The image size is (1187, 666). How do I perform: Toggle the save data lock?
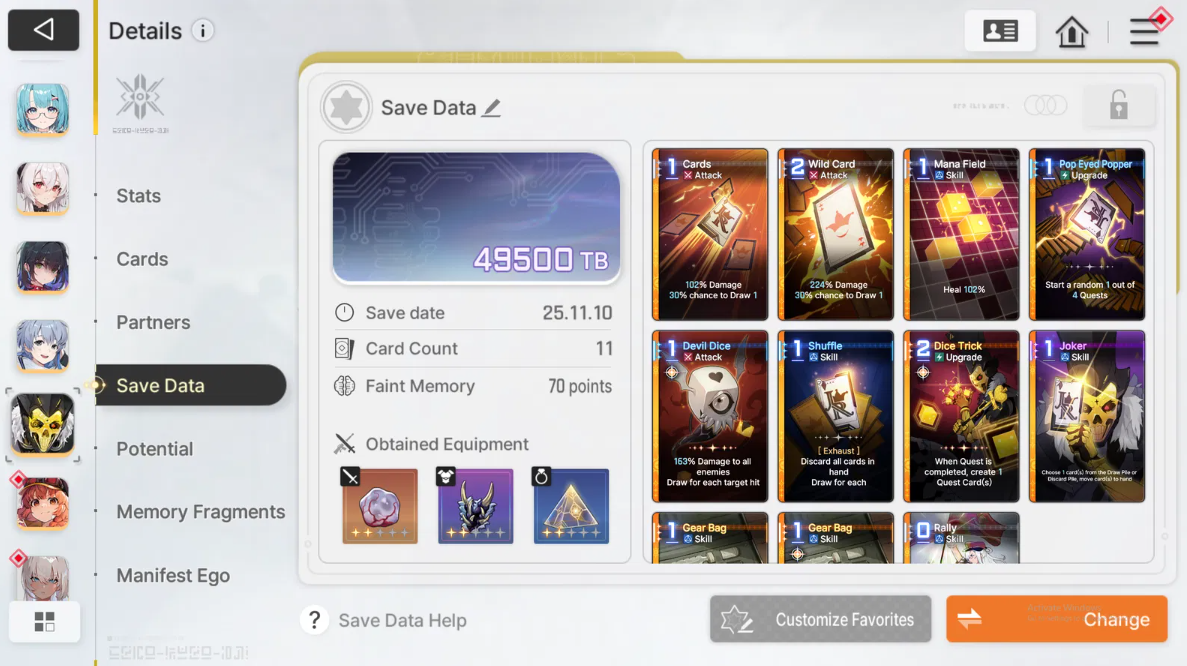tap(1119, 105)
